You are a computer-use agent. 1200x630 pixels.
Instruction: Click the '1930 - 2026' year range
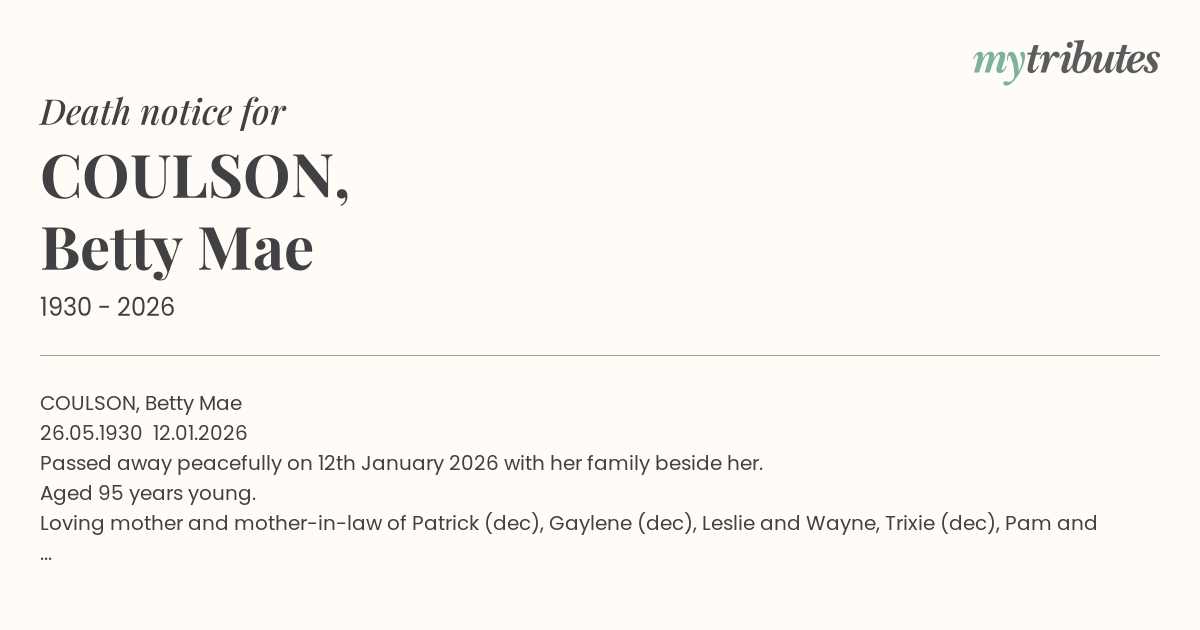coord(107,307)
